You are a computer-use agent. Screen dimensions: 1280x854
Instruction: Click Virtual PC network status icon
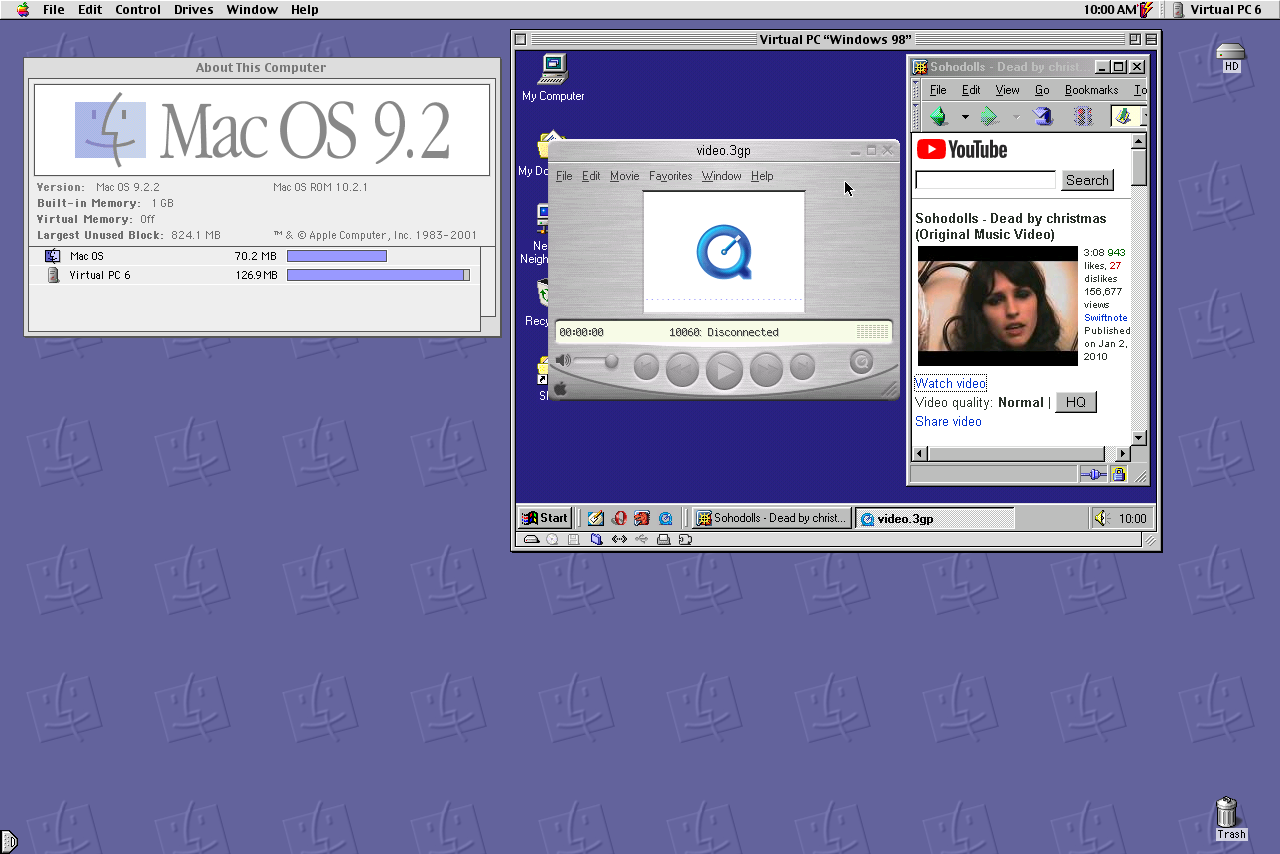(619, 539)
